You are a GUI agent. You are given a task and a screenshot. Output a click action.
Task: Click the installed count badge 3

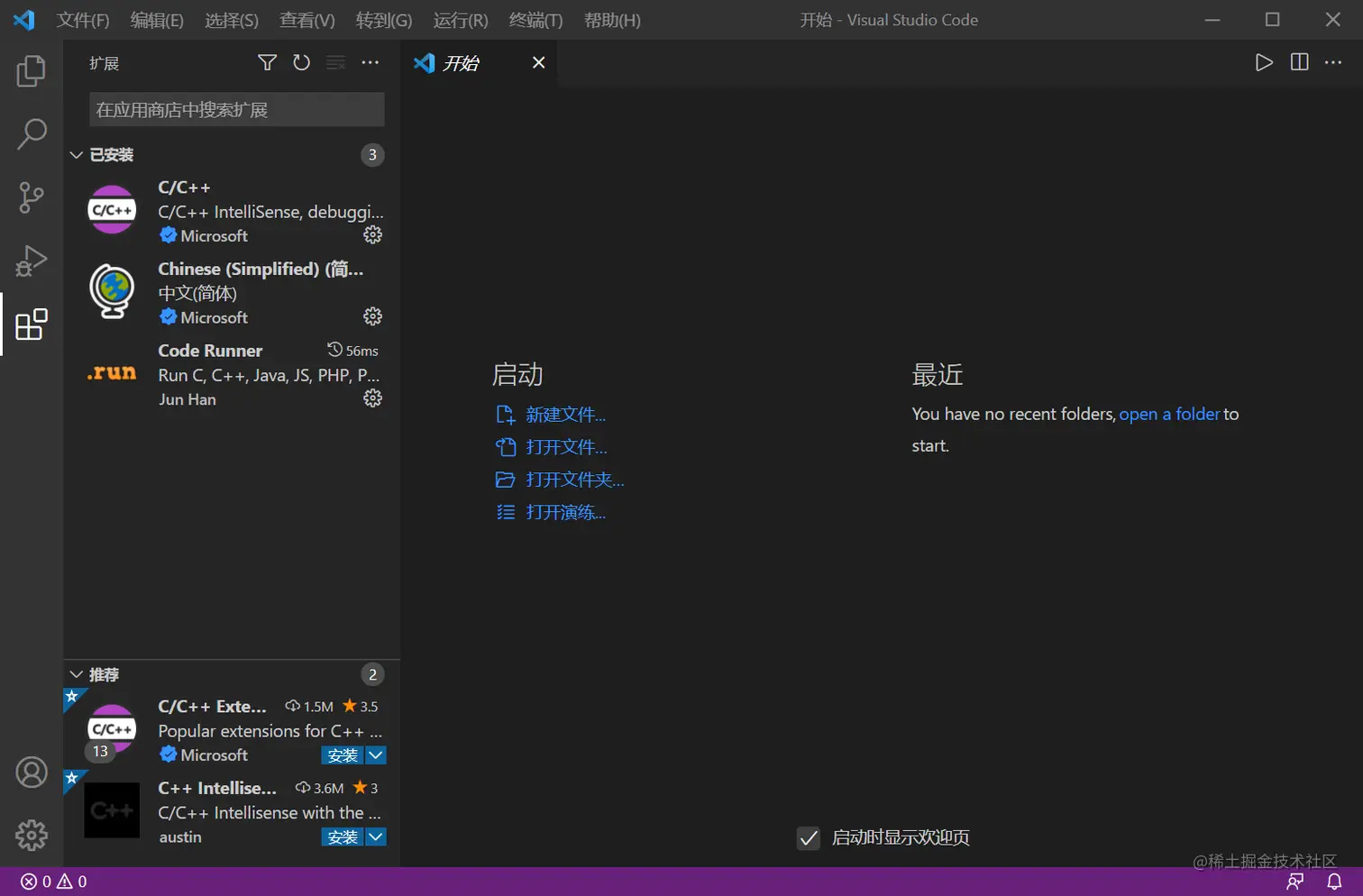click(372, 155)
